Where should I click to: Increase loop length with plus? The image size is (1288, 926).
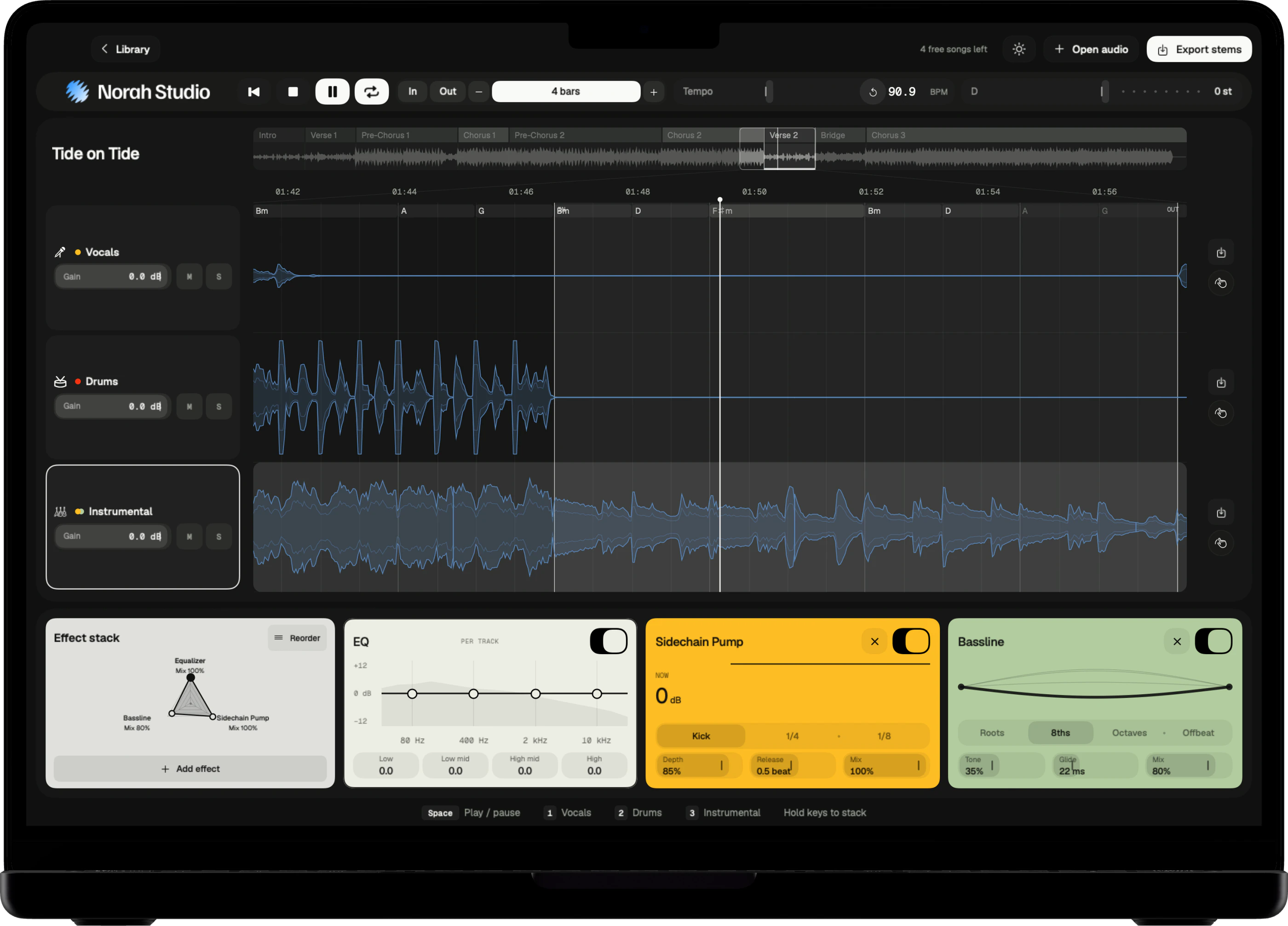(x=654, y=92)
